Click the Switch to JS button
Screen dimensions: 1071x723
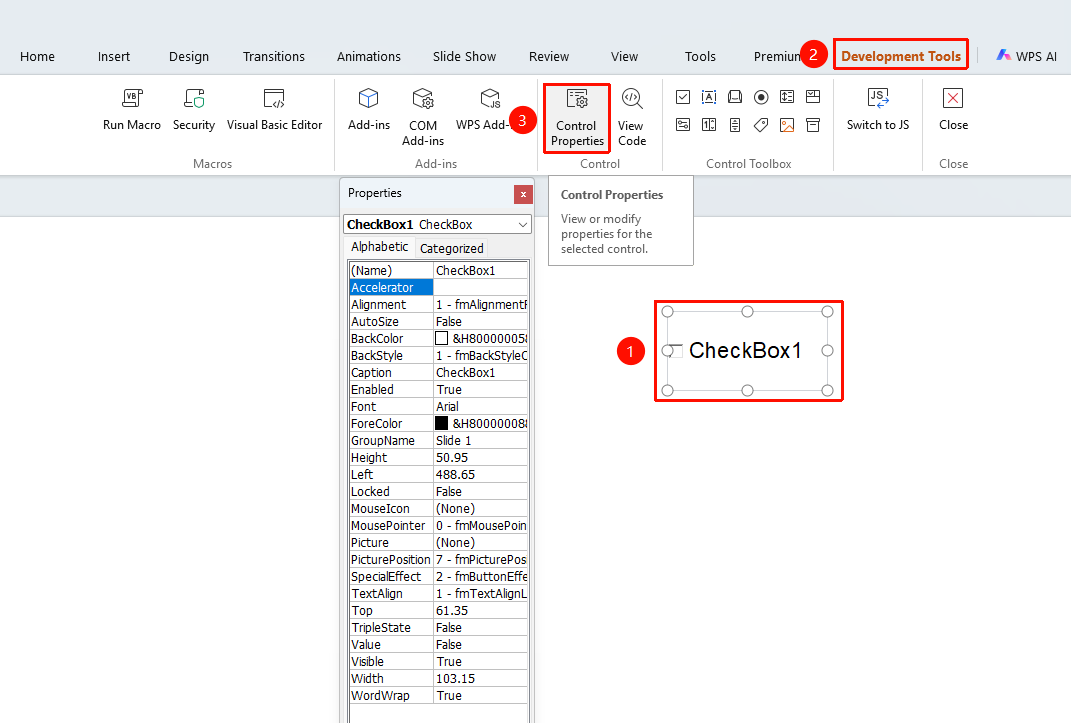[x=878, y=109]
